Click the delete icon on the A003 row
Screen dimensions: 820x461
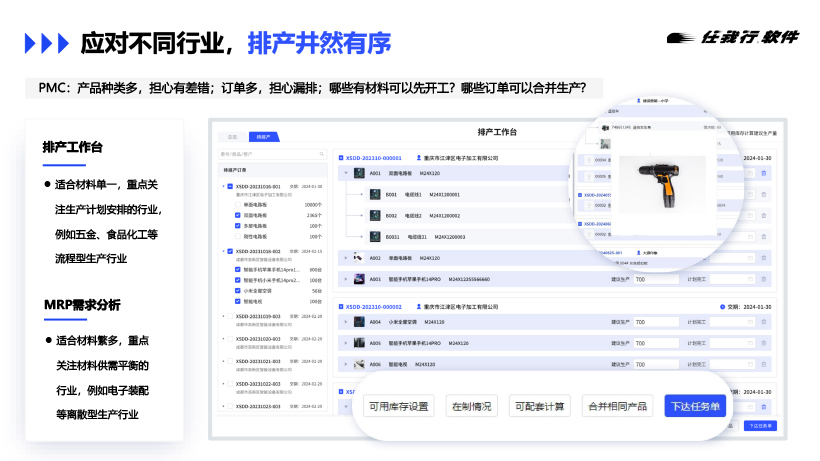tap(764, 279)
